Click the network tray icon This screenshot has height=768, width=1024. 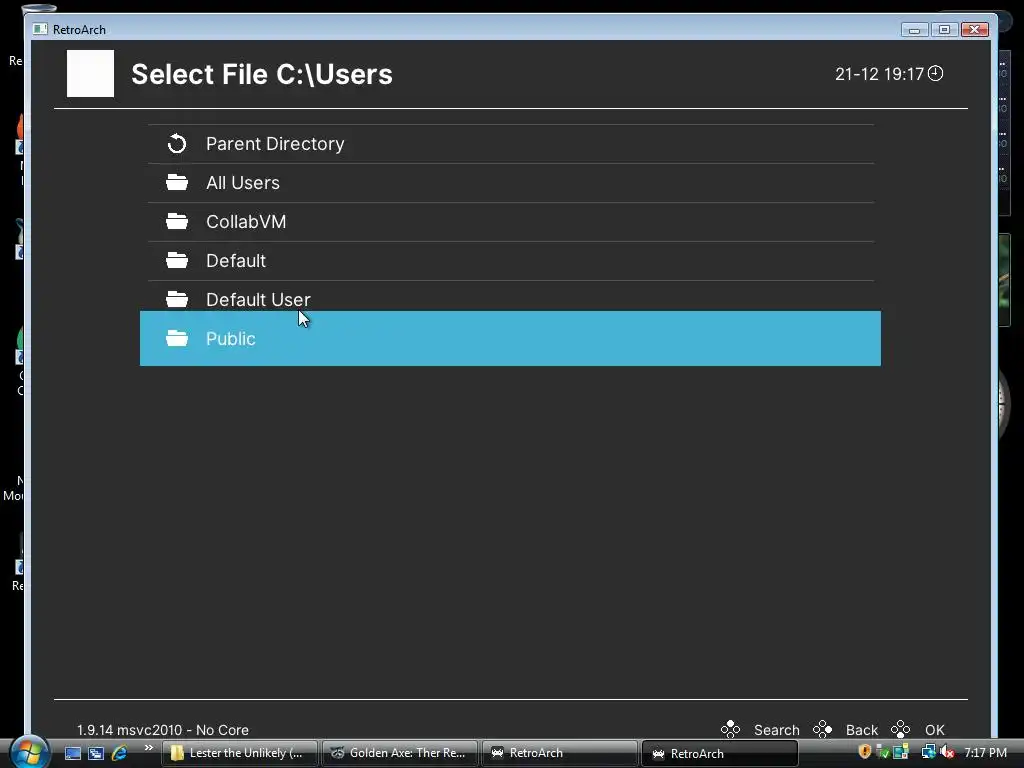pyautogui.click(x=928, y=752)
